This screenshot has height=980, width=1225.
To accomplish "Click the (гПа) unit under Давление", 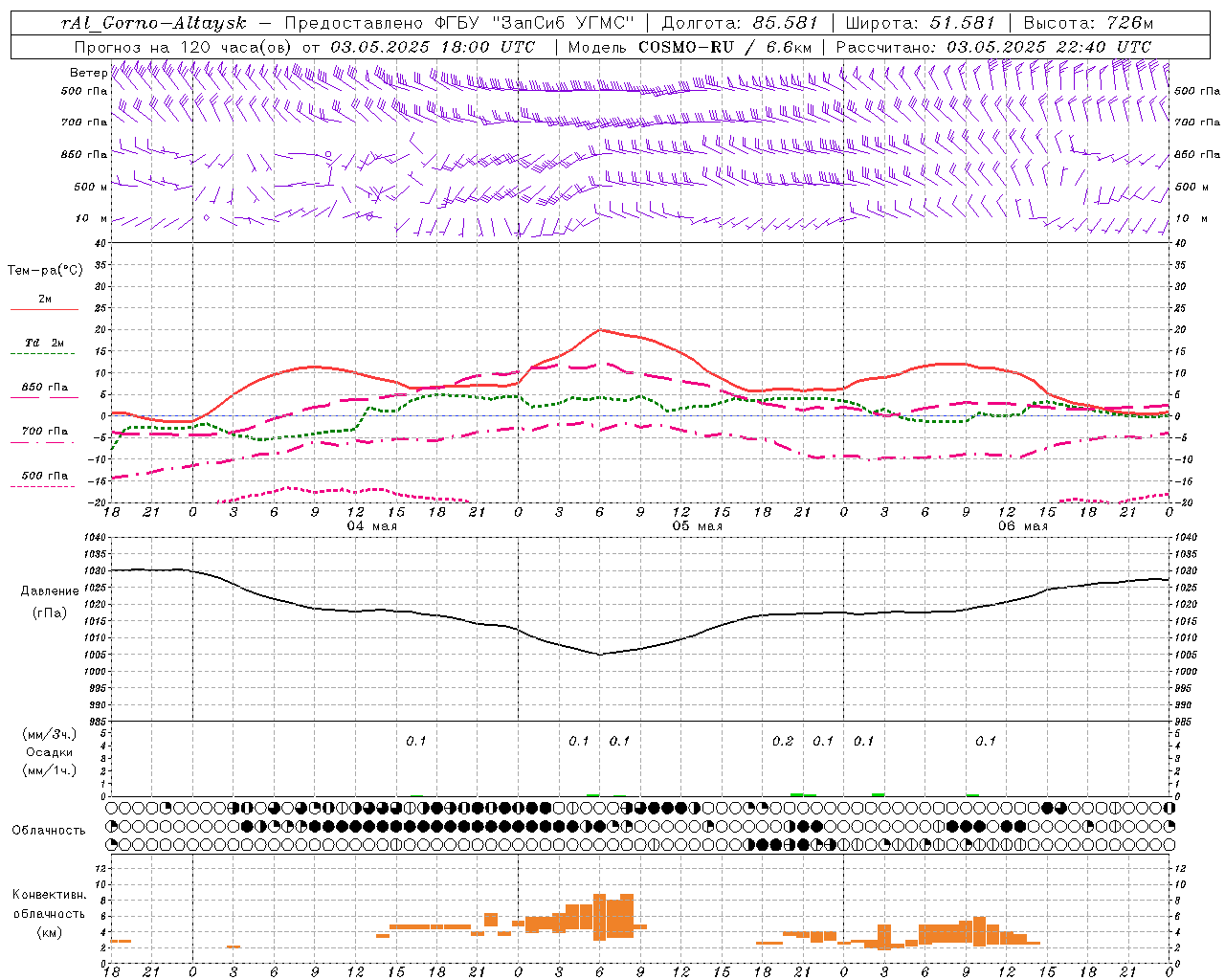I will pyautogui.click(x=50, y=613).
